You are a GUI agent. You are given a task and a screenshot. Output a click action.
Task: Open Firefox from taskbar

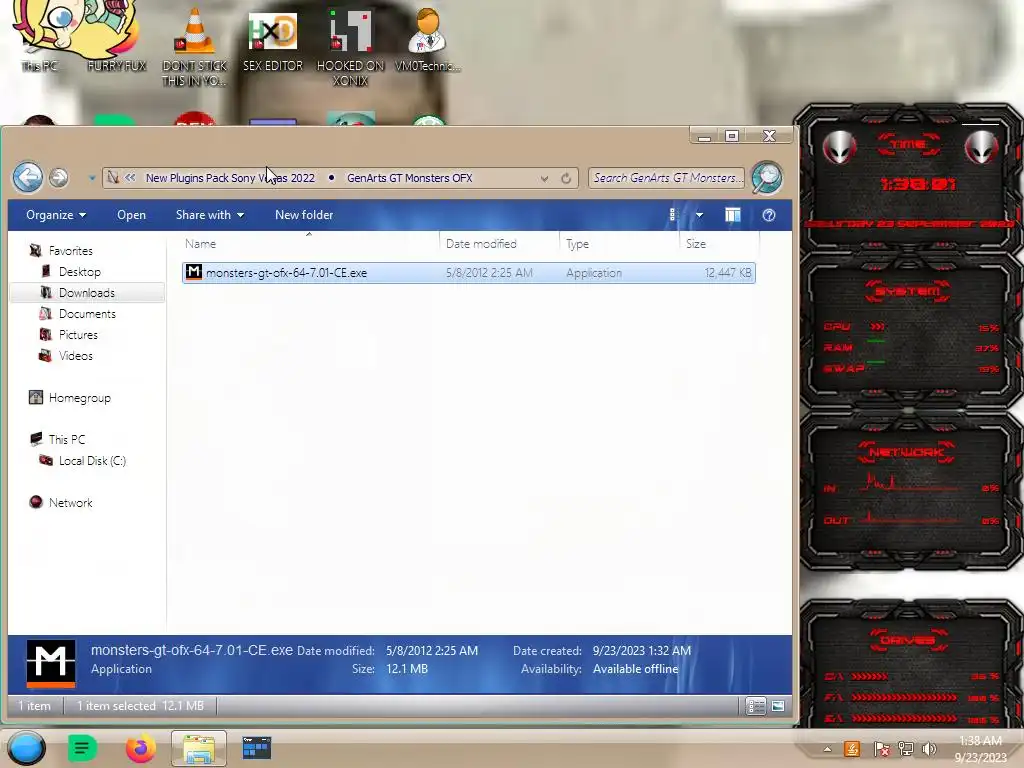point(140,748)
